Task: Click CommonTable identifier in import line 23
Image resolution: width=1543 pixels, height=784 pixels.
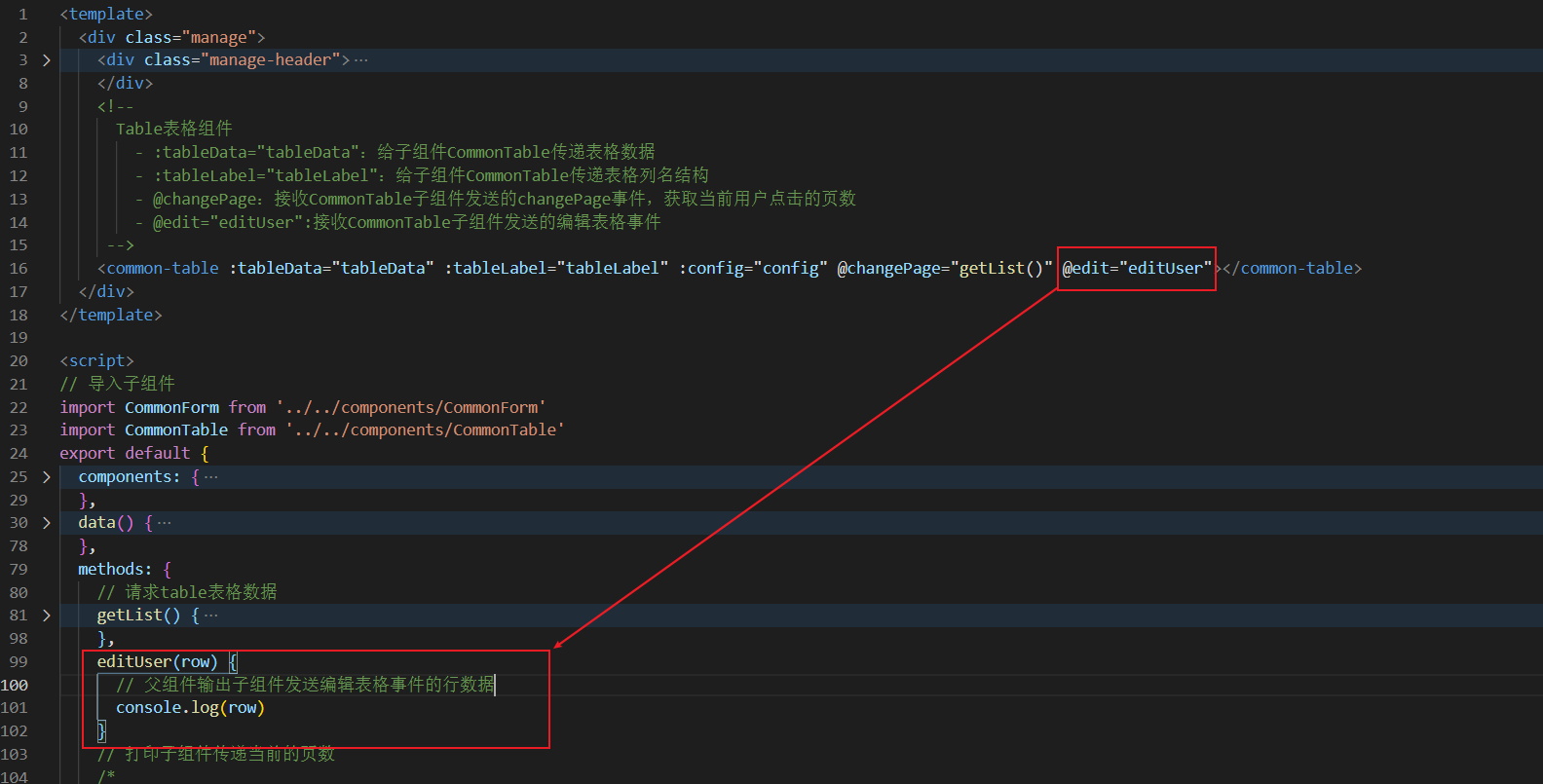Action: [176, 430]
